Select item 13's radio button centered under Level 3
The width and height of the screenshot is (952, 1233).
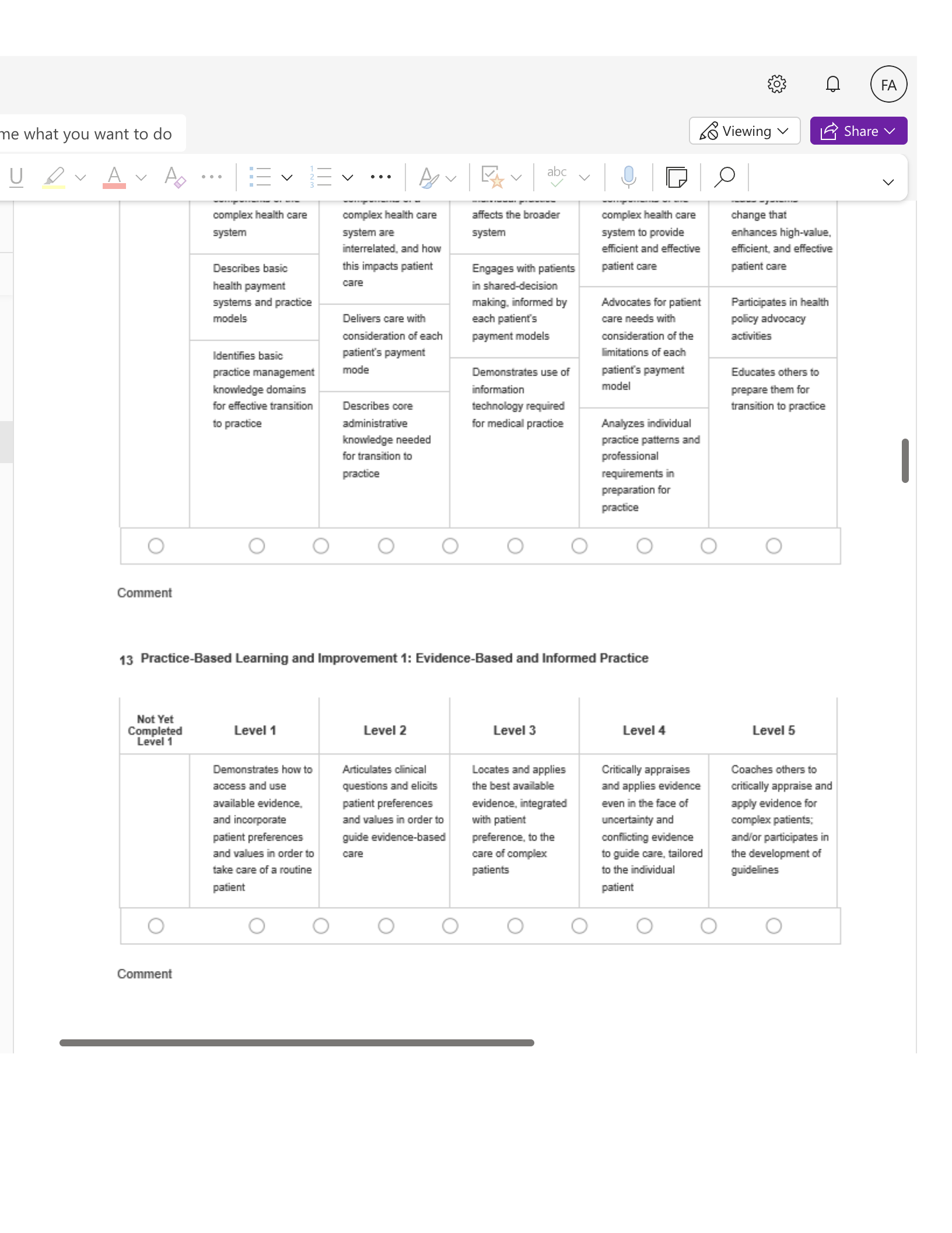pyautogui.click(x=515, y=926)
